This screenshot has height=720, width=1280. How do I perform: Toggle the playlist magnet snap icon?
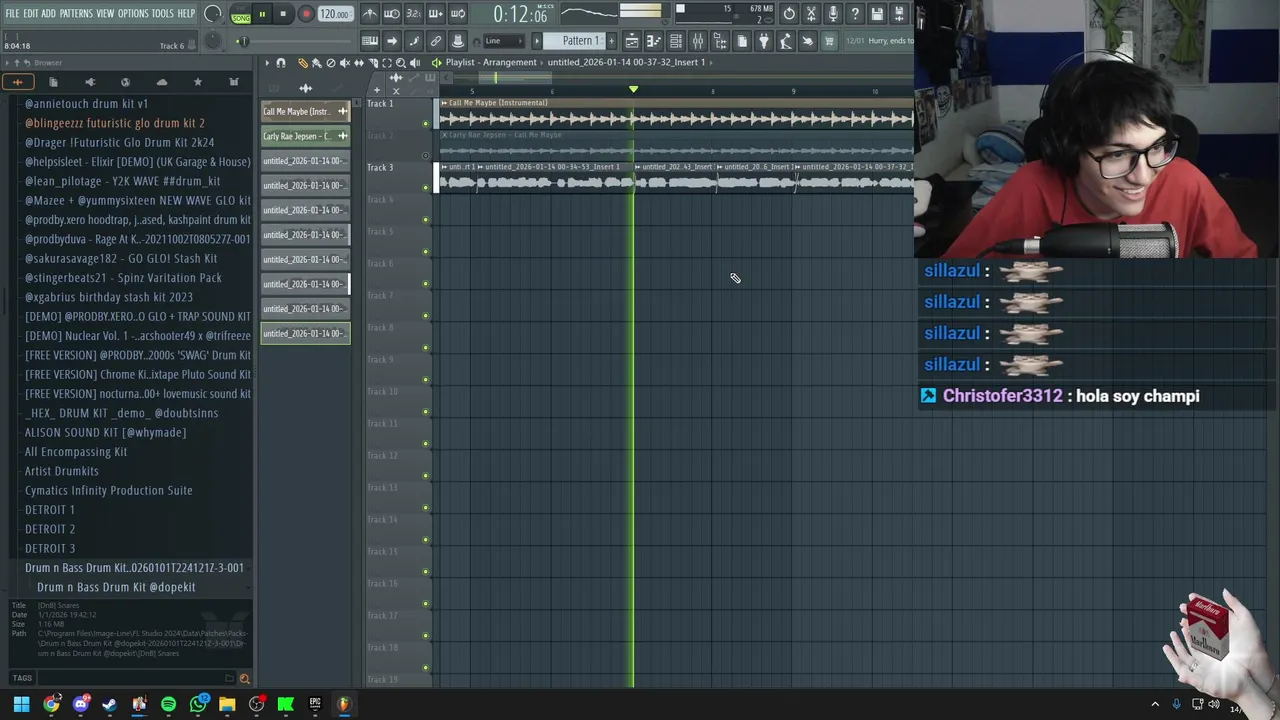click(281, 63)
